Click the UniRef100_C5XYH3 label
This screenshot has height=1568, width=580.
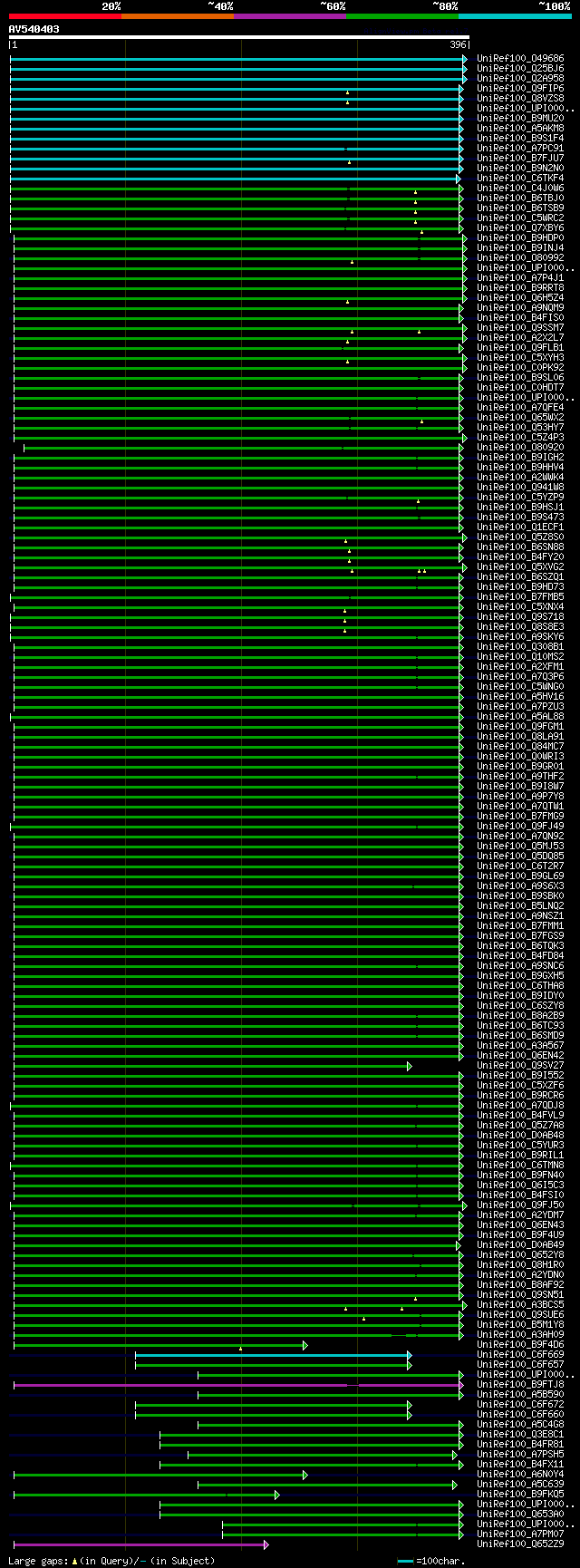tap(520, 358)
